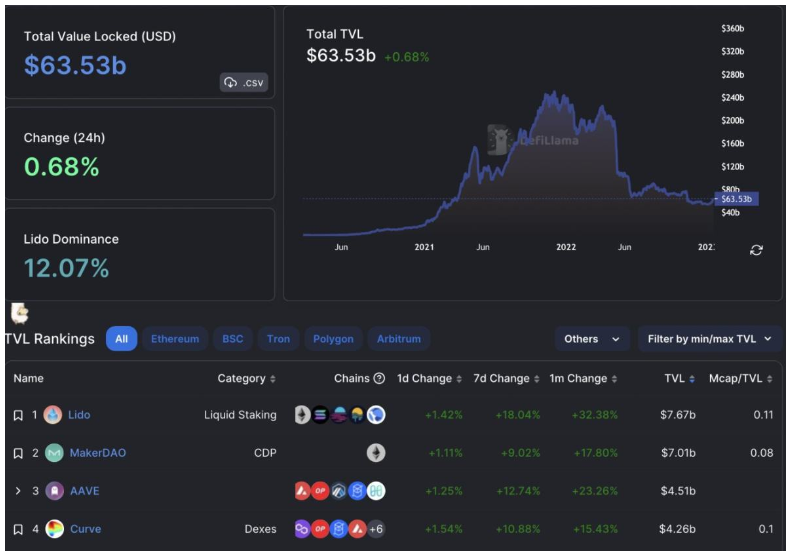
Task: Click Harmony chain icon in AAVE row
Action: tap(376, 491)
